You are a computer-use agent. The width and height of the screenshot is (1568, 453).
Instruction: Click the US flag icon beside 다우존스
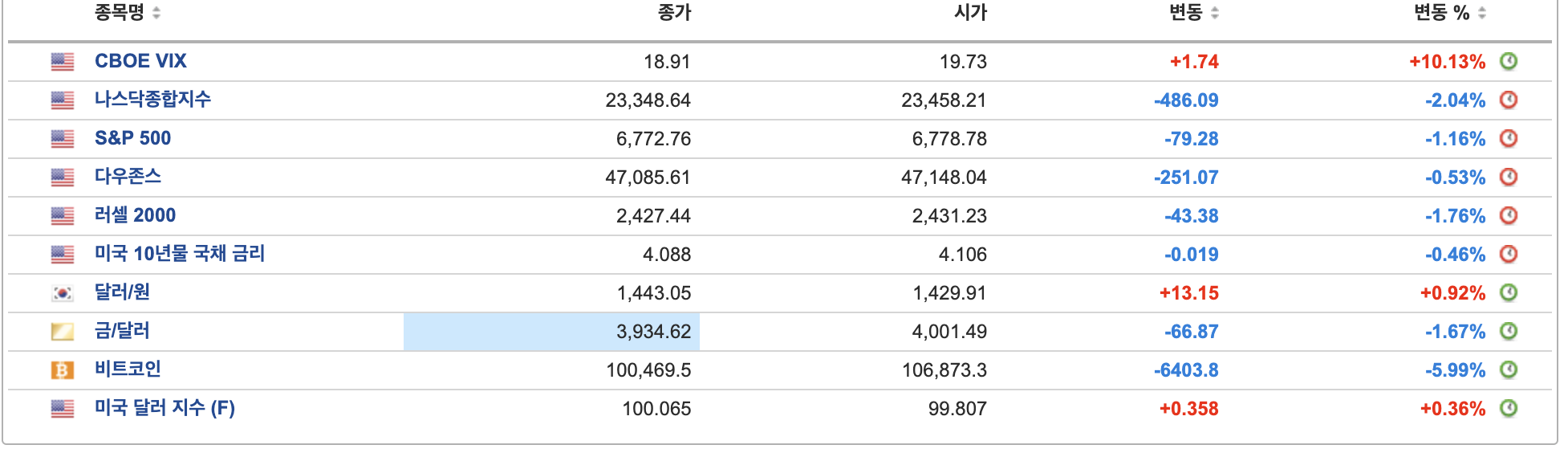coord(63,178)
